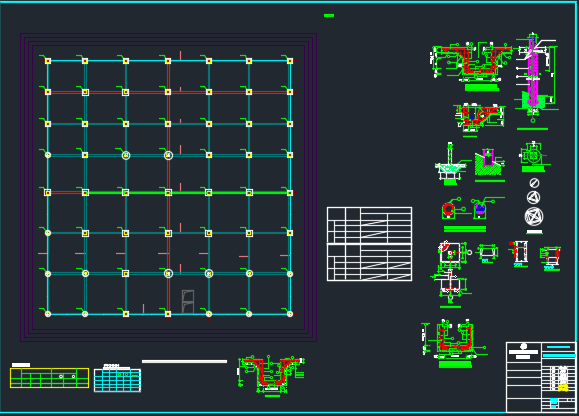Select the long white title bar under plan
Image resolution: width=579 pixels, height=416 pixels.
[x=184, y=361]
